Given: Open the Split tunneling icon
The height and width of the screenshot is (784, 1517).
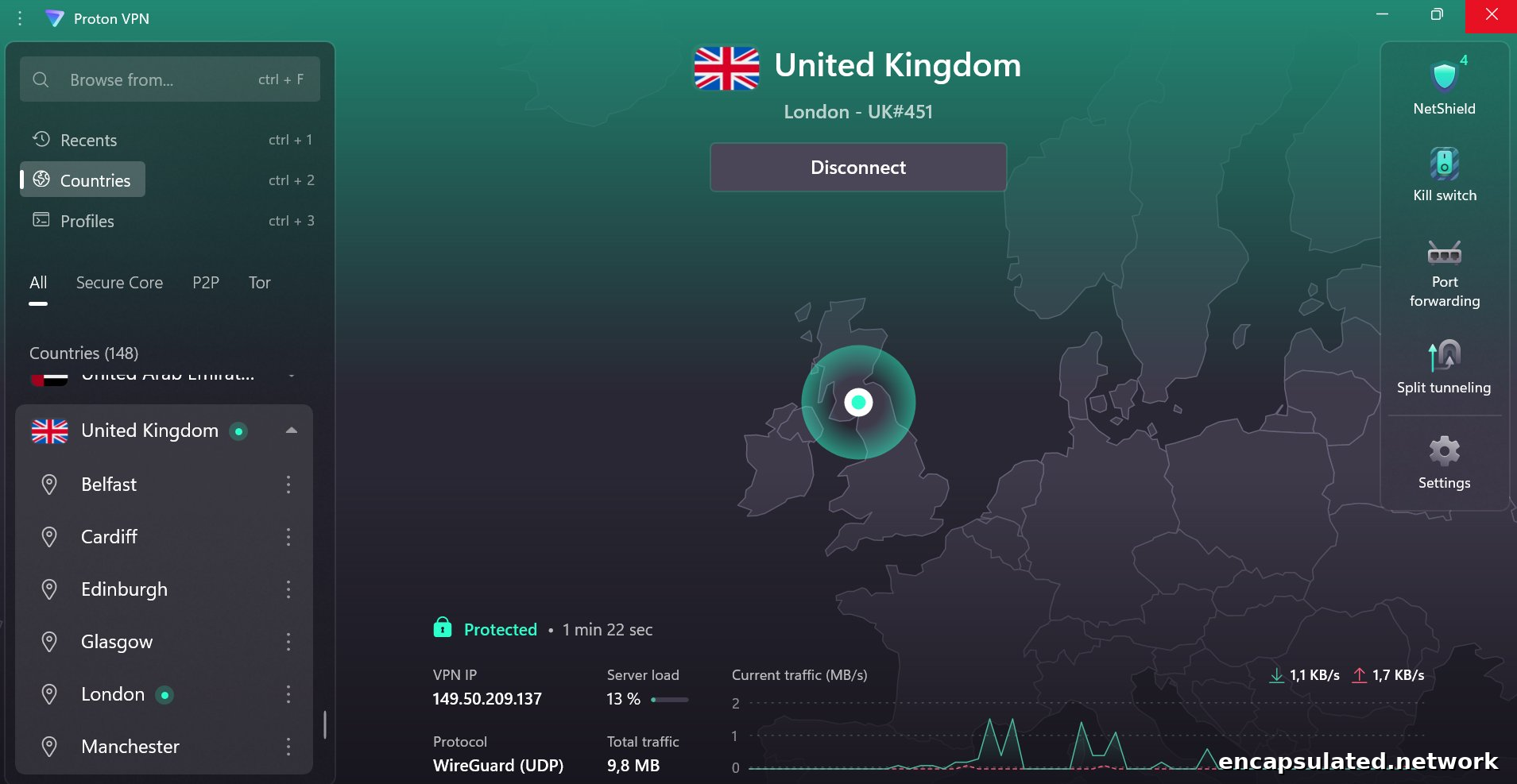Looking at the screenshot, I should [x=1444, y=356].
